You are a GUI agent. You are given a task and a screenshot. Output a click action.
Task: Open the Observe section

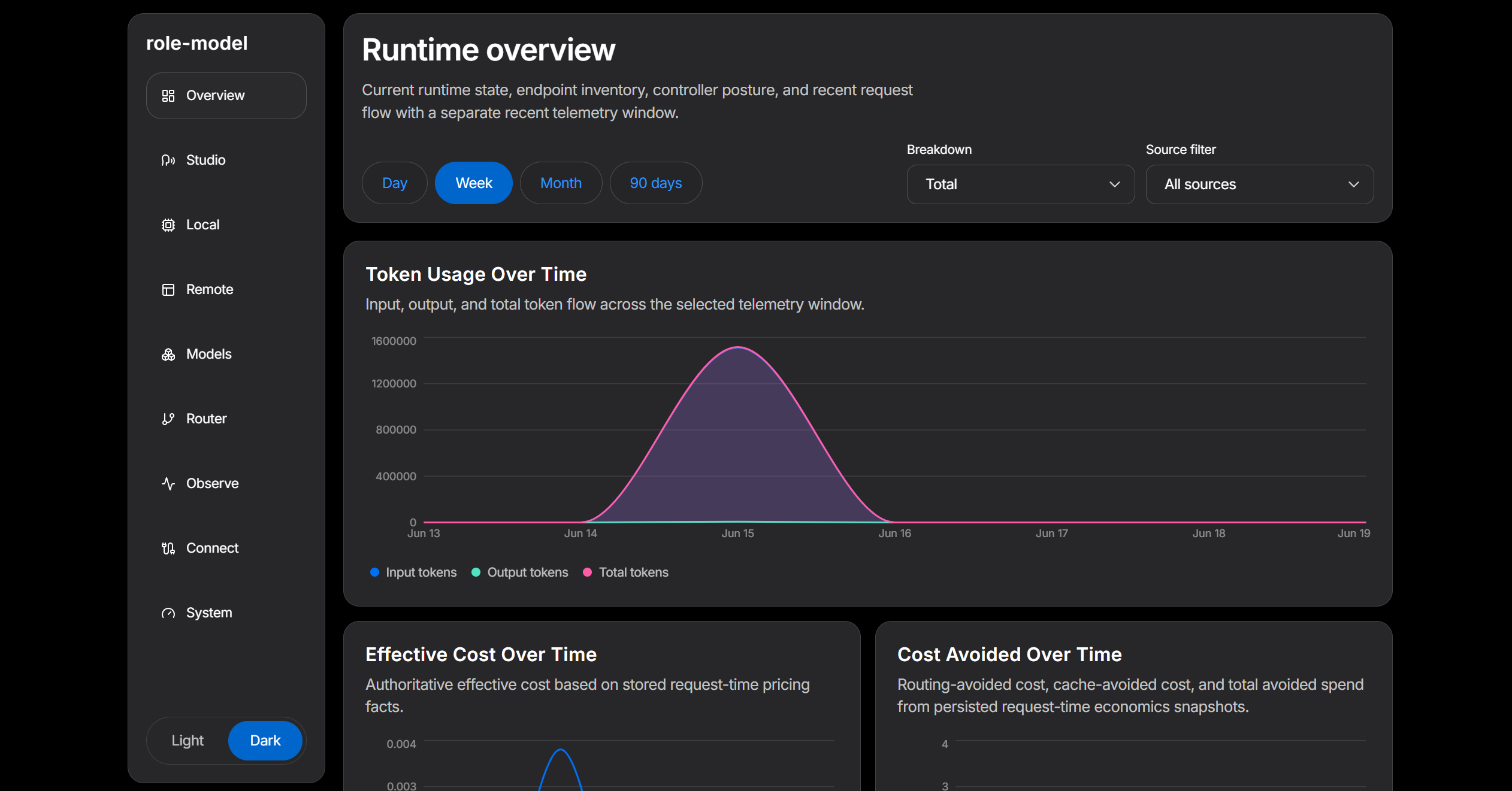(226, 484)
